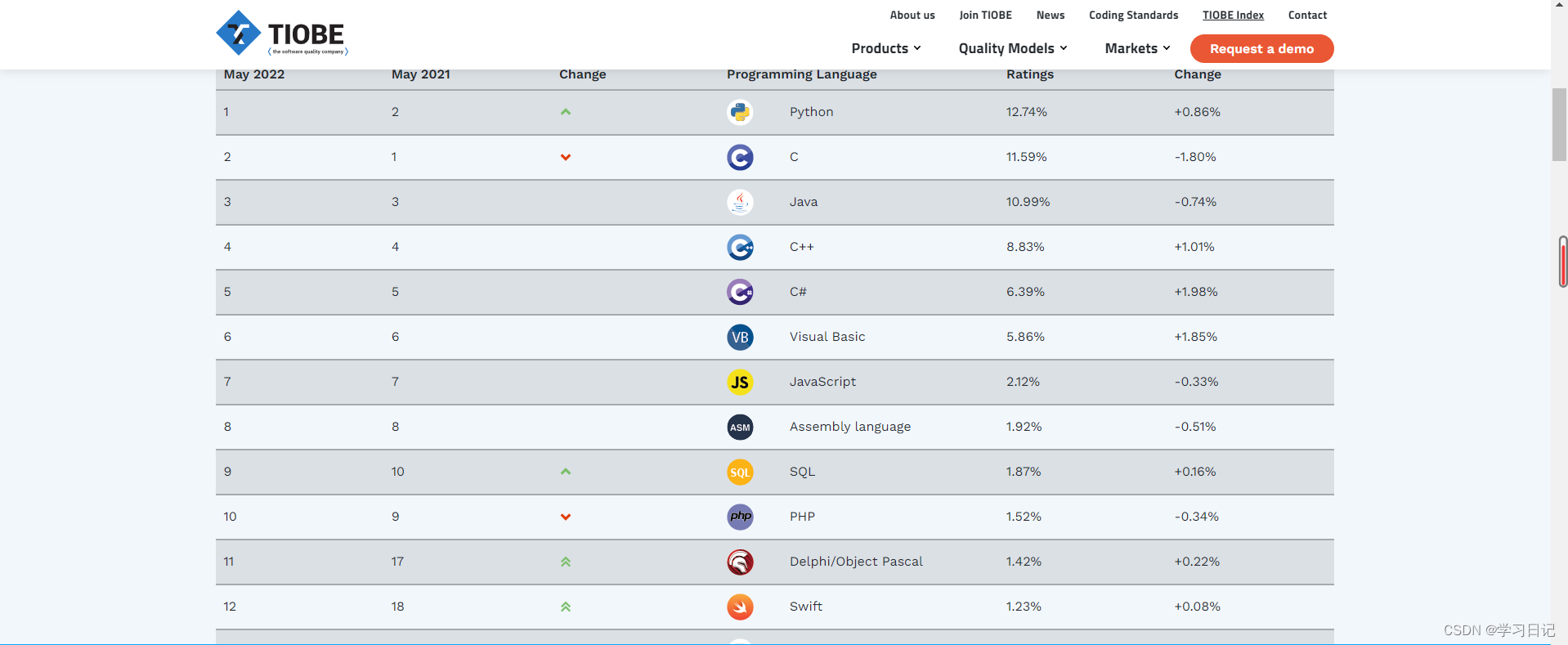Click the Visual Basic VB icon
1568x645 pixels.
point(740,337)
